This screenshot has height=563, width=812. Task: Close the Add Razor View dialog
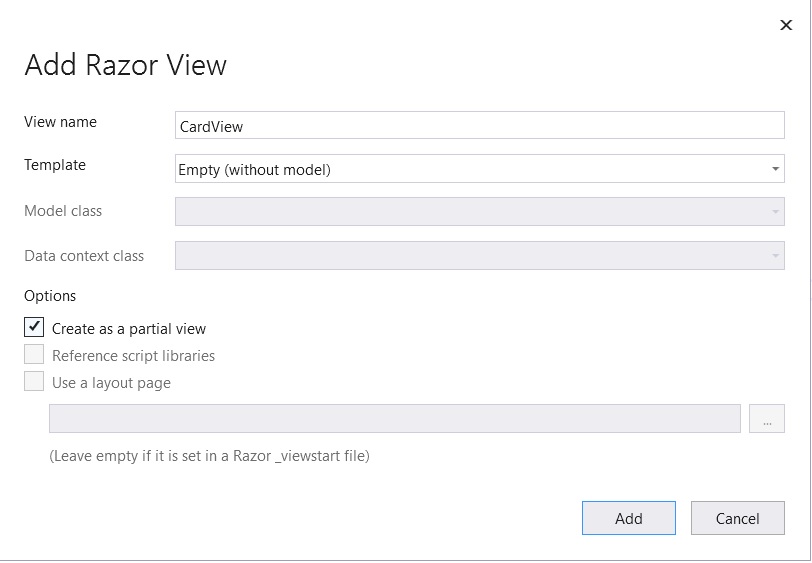786,25
